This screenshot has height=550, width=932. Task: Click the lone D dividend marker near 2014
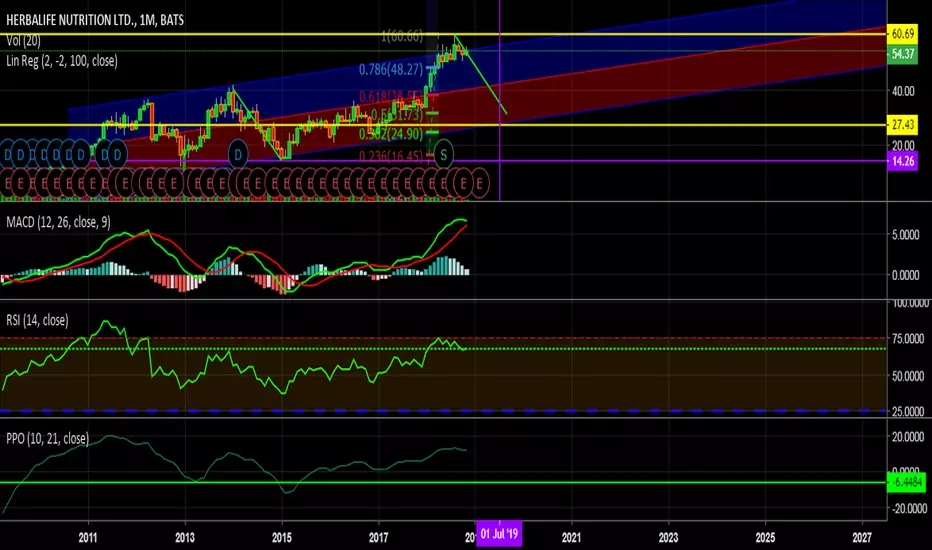coord(238,155)
